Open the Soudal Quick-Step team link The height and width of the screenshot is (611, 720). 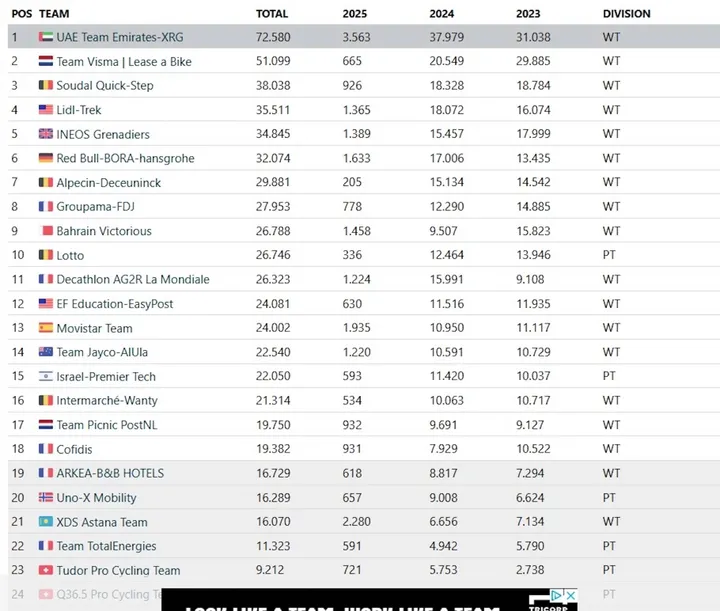(105, 85)
